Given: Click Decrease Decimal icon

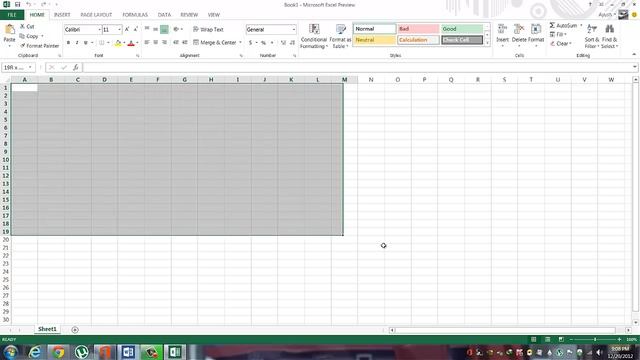Looking at the screenshot, I should tap(292, 42).
